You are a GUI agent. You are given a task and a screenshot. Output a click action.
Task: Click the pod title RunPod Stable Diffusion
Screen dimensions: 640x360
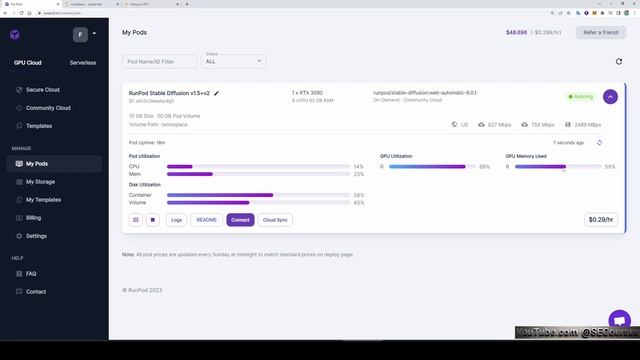pyautogui.click(x=169, y=93)
